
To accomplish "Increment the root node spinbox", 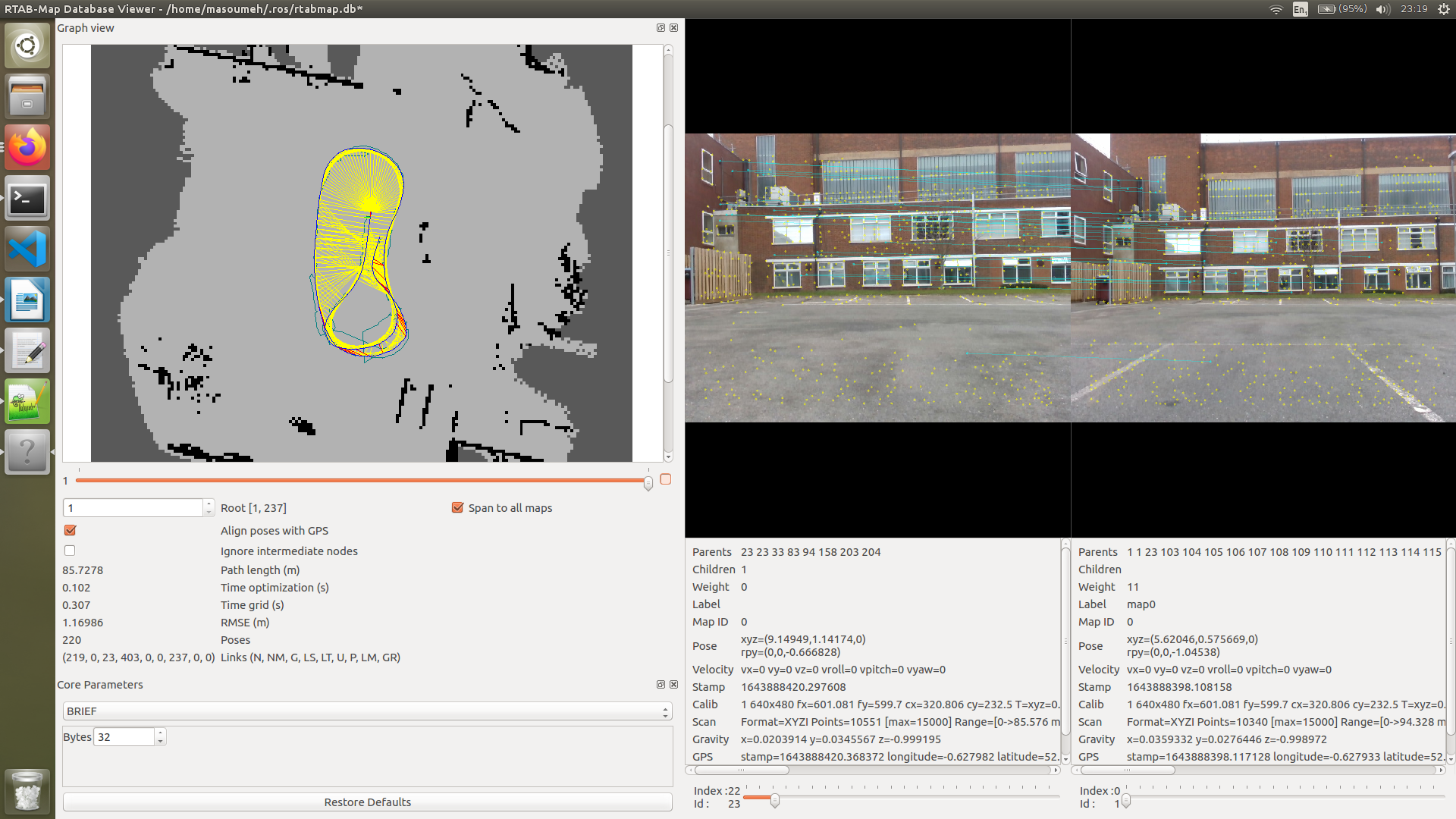I will pos(209,504).
